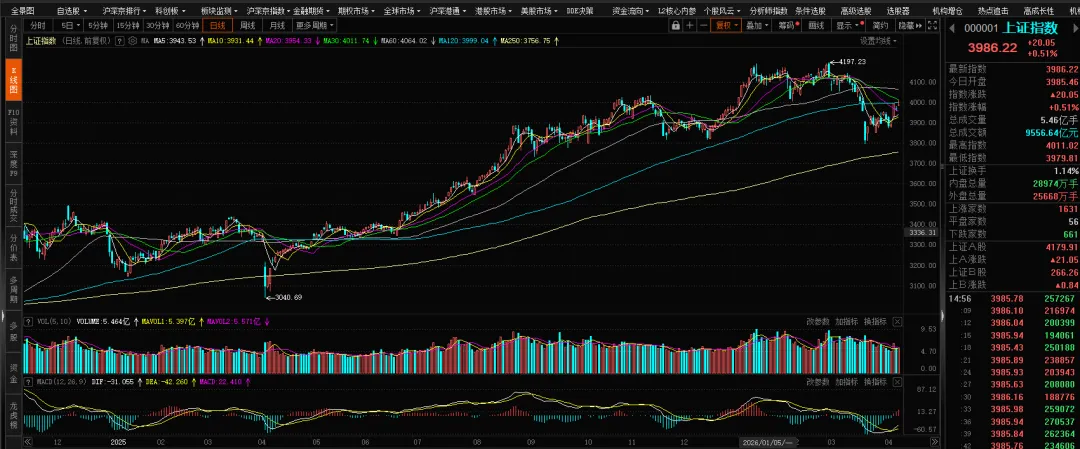Image resolution: width=1080 pixels, height=449 pixels.
Task: Click 简约 button
Action: click(880, 25)
